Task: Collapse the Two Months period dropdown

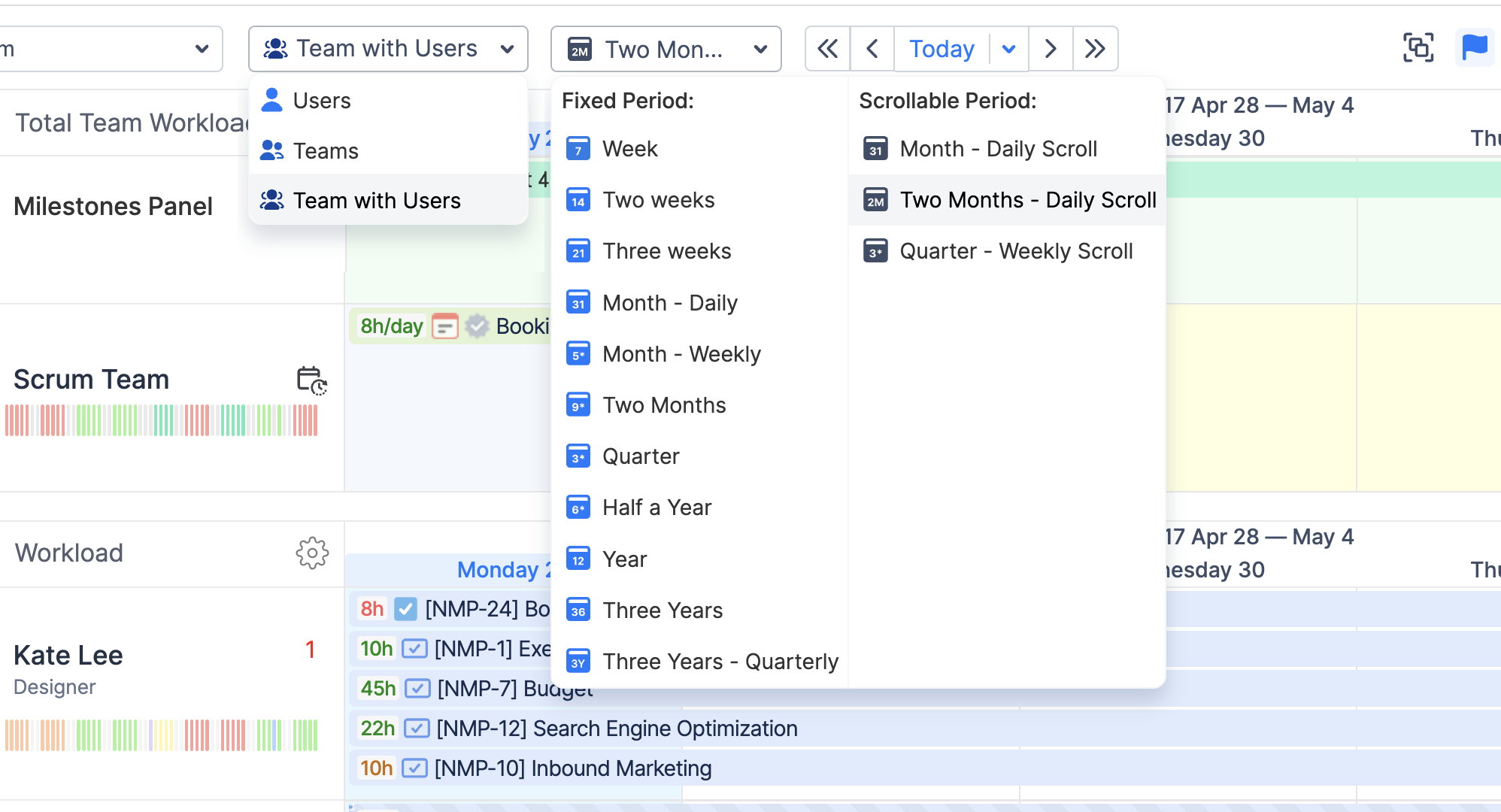Action: tap(666, 49)
